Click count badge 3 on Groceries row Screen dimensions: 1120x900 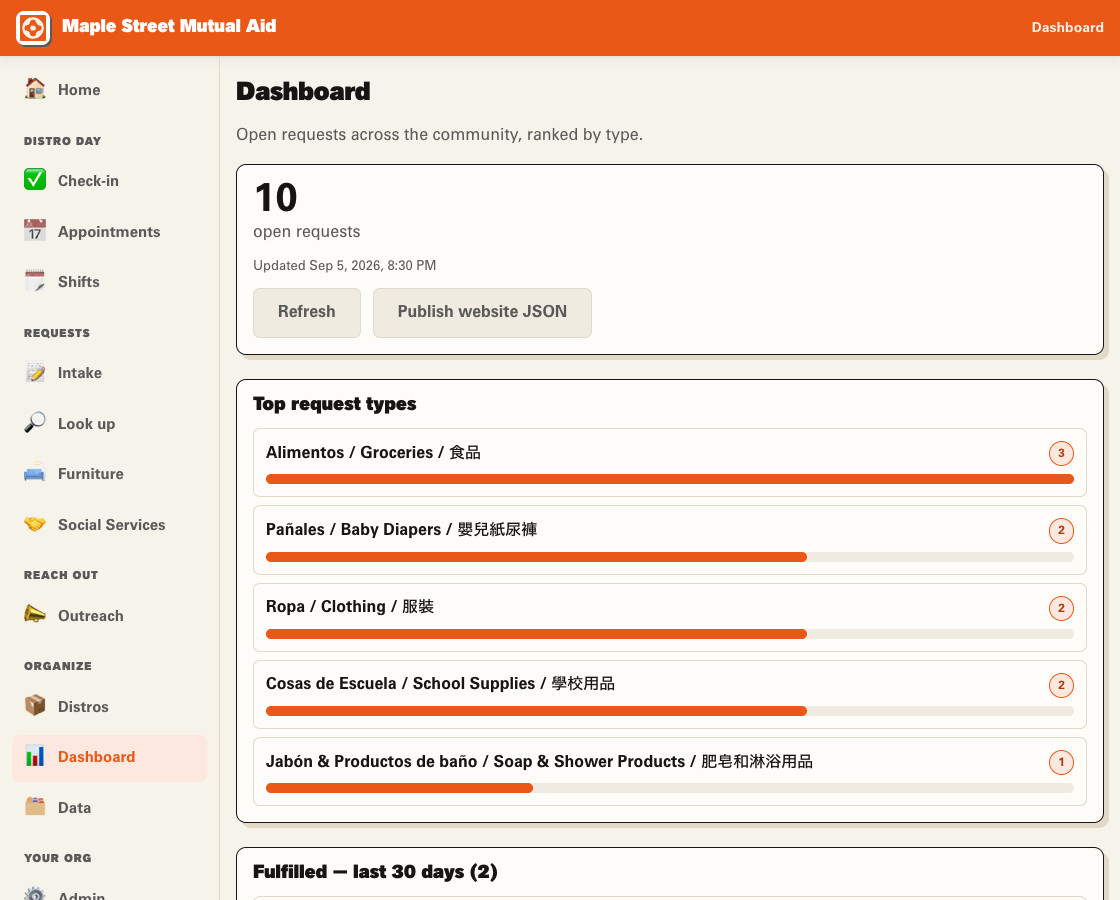1061,453
